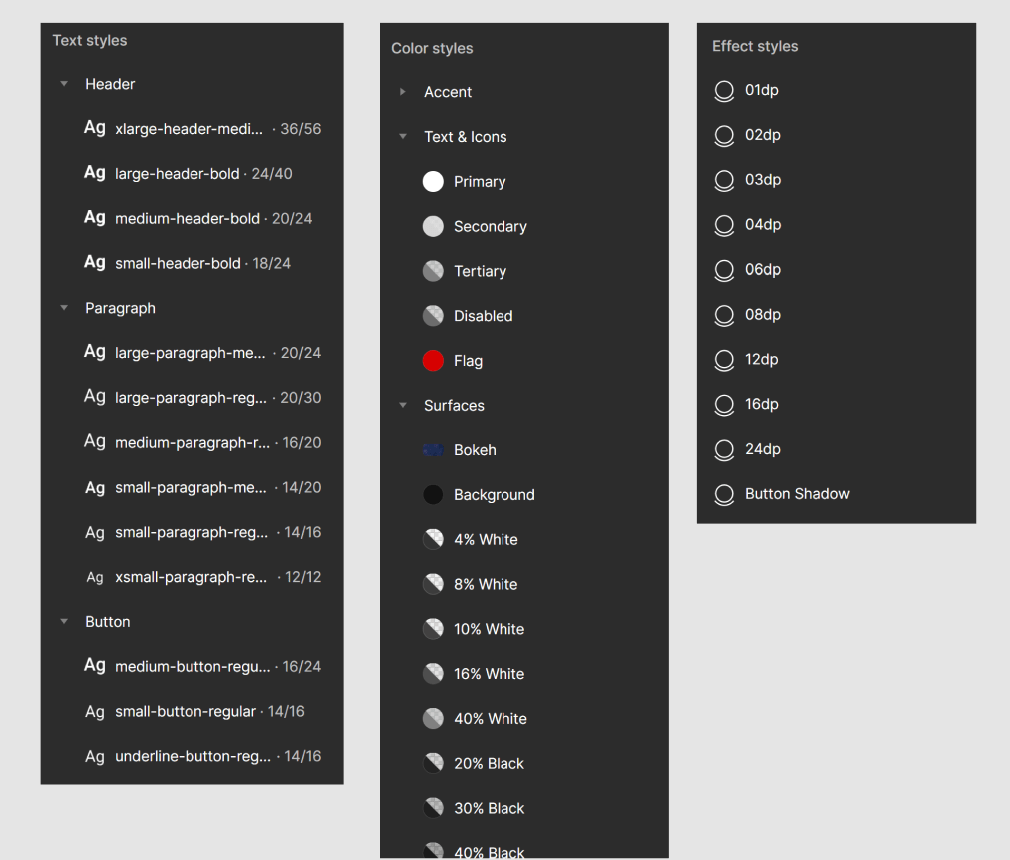This screenshot has width=1010, height=860.
Task: Click the 01dp effect style icon
Action: (724, 91)
